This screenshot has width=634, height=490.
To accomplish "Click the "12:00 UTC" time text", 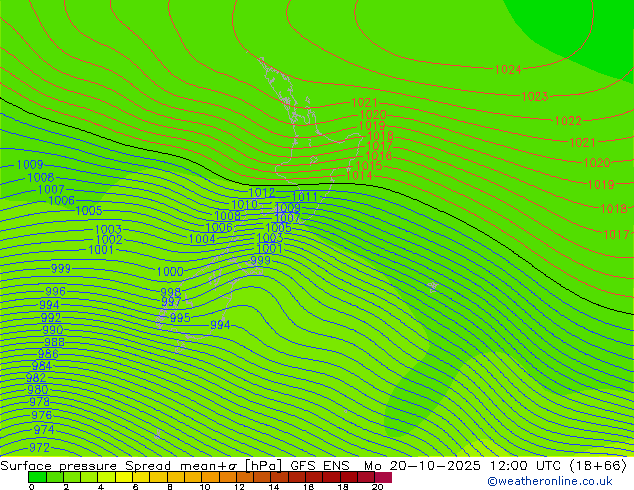I will (524, 466).
